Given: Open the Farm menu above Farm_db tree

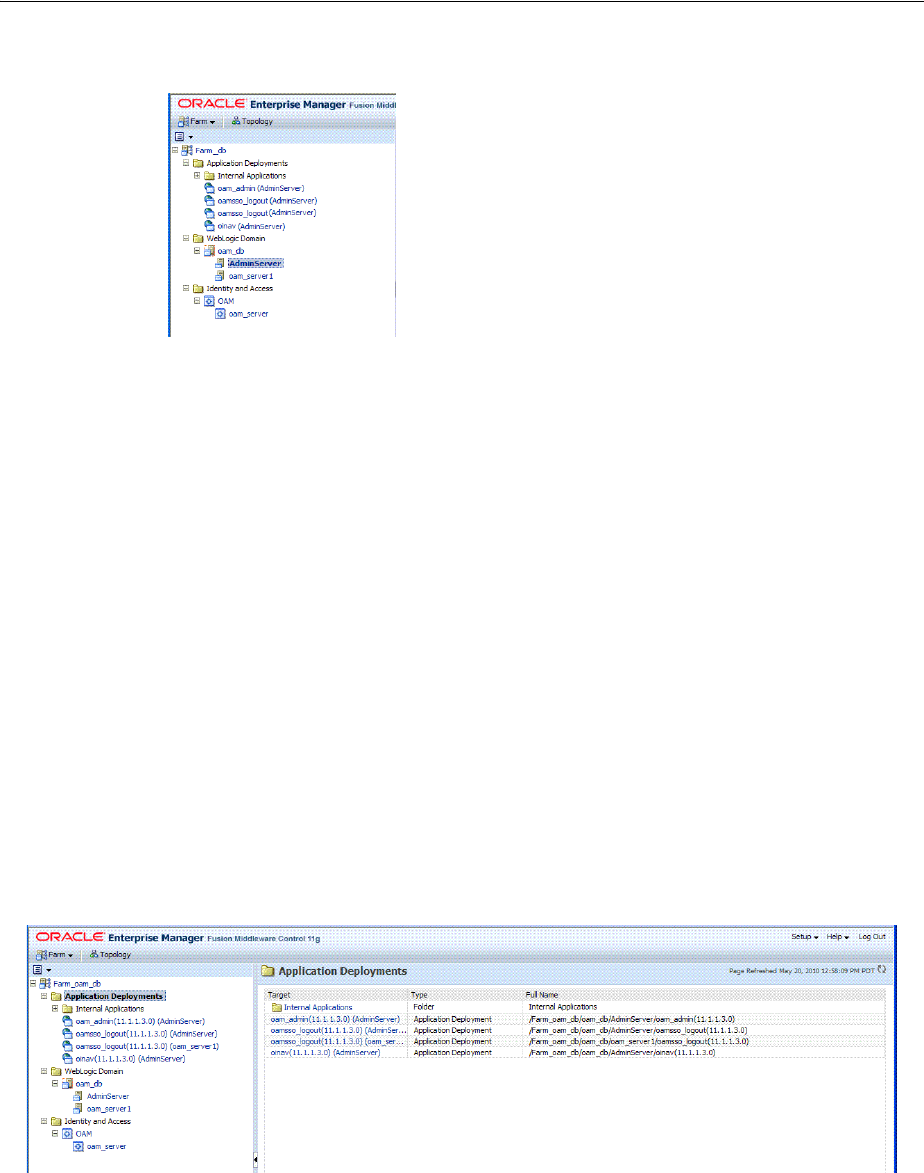Looking at the screenshot, I should tap(196, 121).
